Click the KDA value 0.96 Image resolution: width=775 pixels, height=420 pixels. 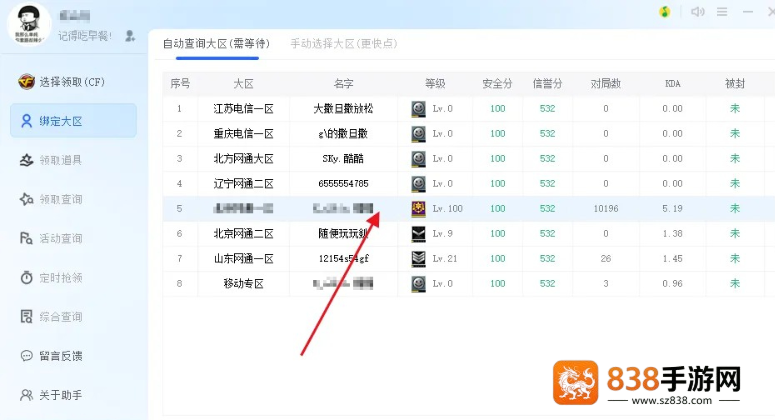[672, 284]
